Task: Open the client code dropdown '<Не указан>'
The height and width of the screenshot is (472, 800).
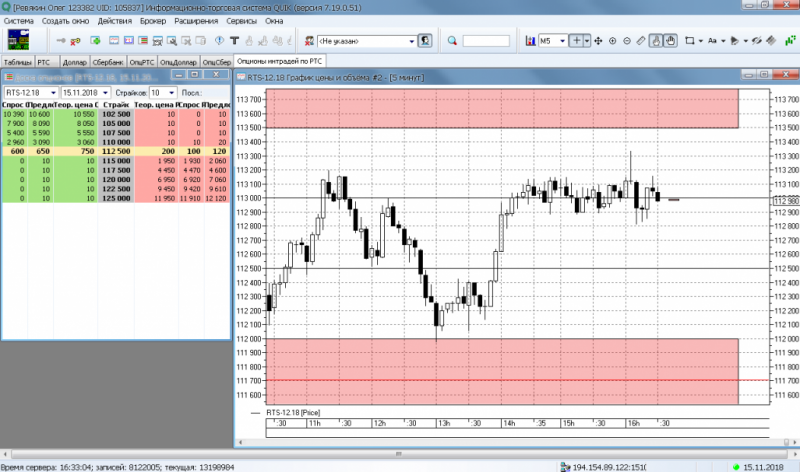Action: pyautogui.click(x=412, y=41)
